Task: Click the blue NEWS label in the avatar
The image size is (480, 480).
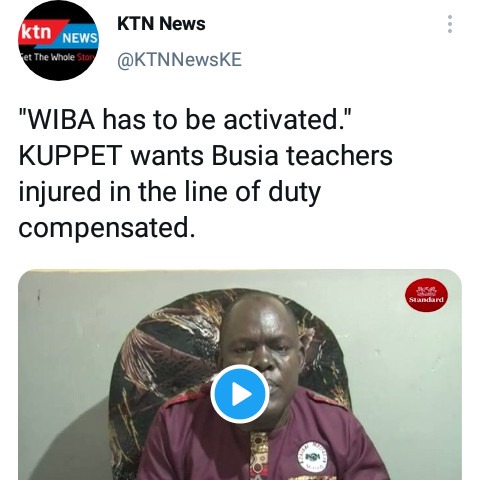Action: (80, 38)
